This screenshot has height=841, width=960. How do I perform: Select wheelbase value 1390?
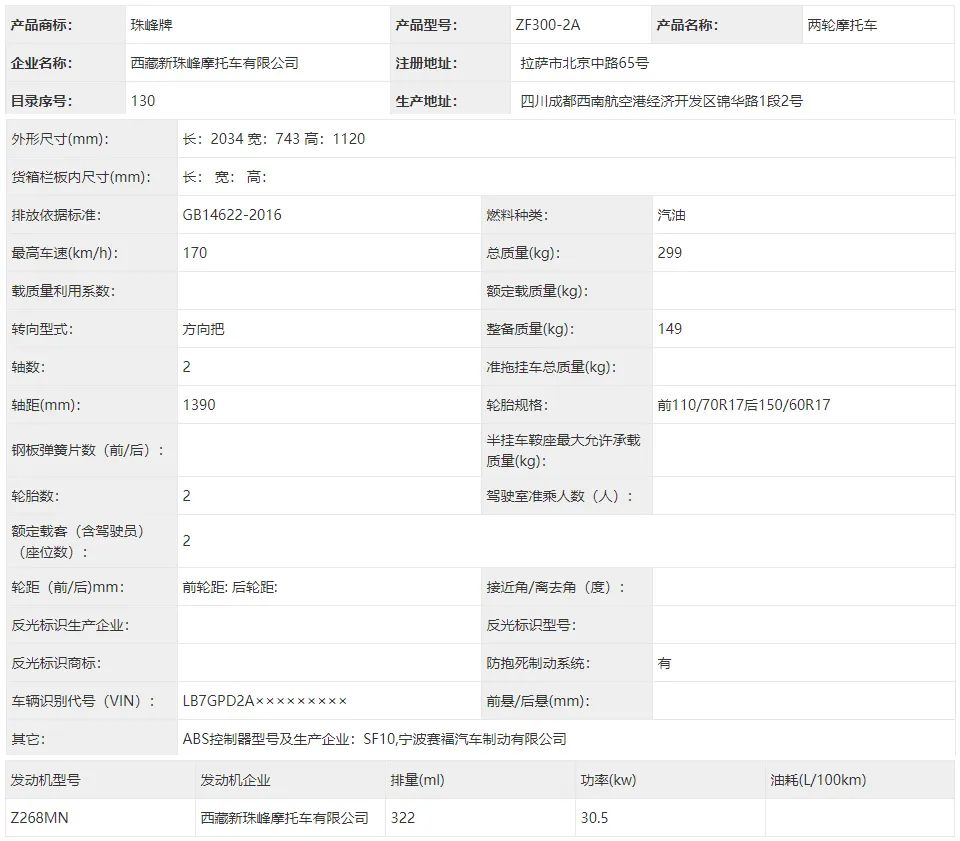coord(199,405)
